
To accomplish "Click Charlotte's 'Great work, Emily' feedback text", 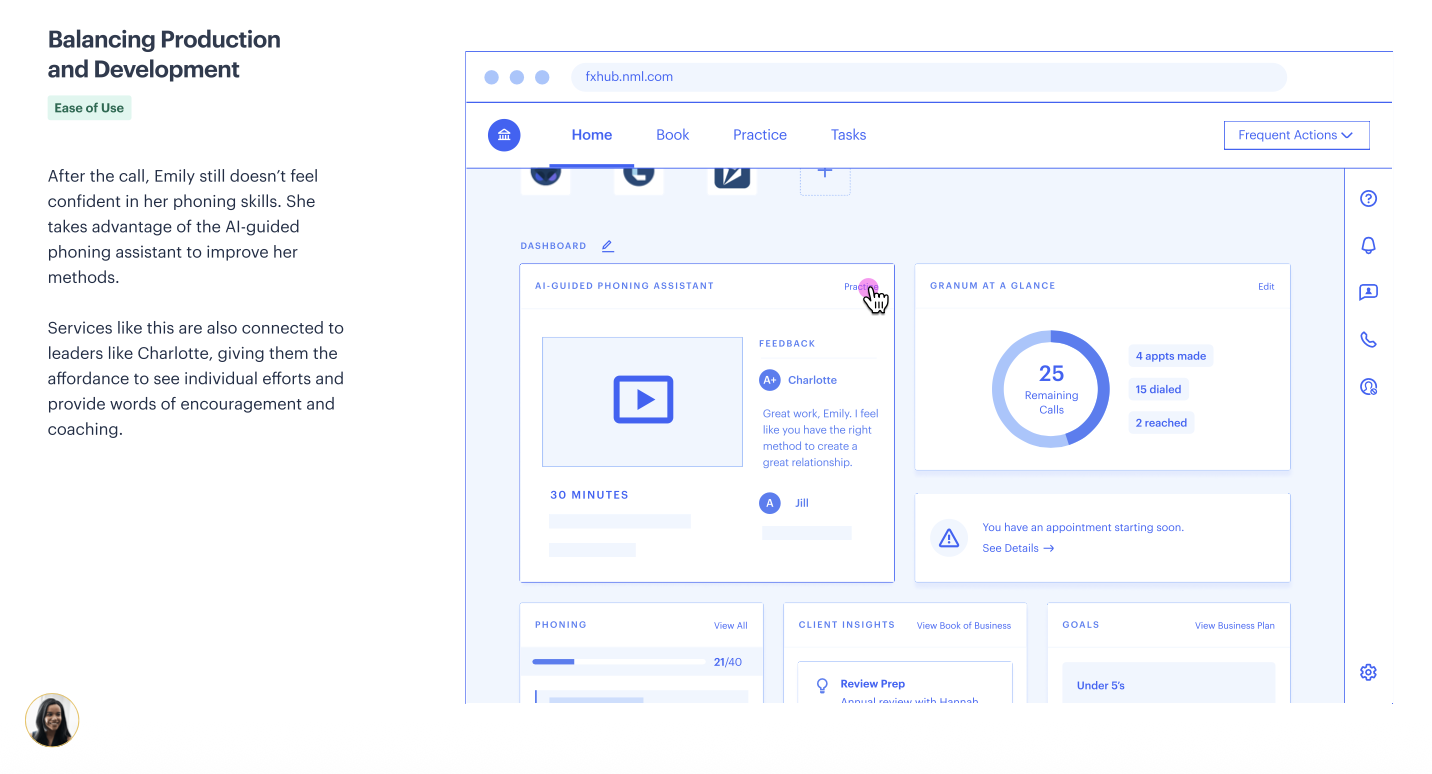I will tap(821, 438).
